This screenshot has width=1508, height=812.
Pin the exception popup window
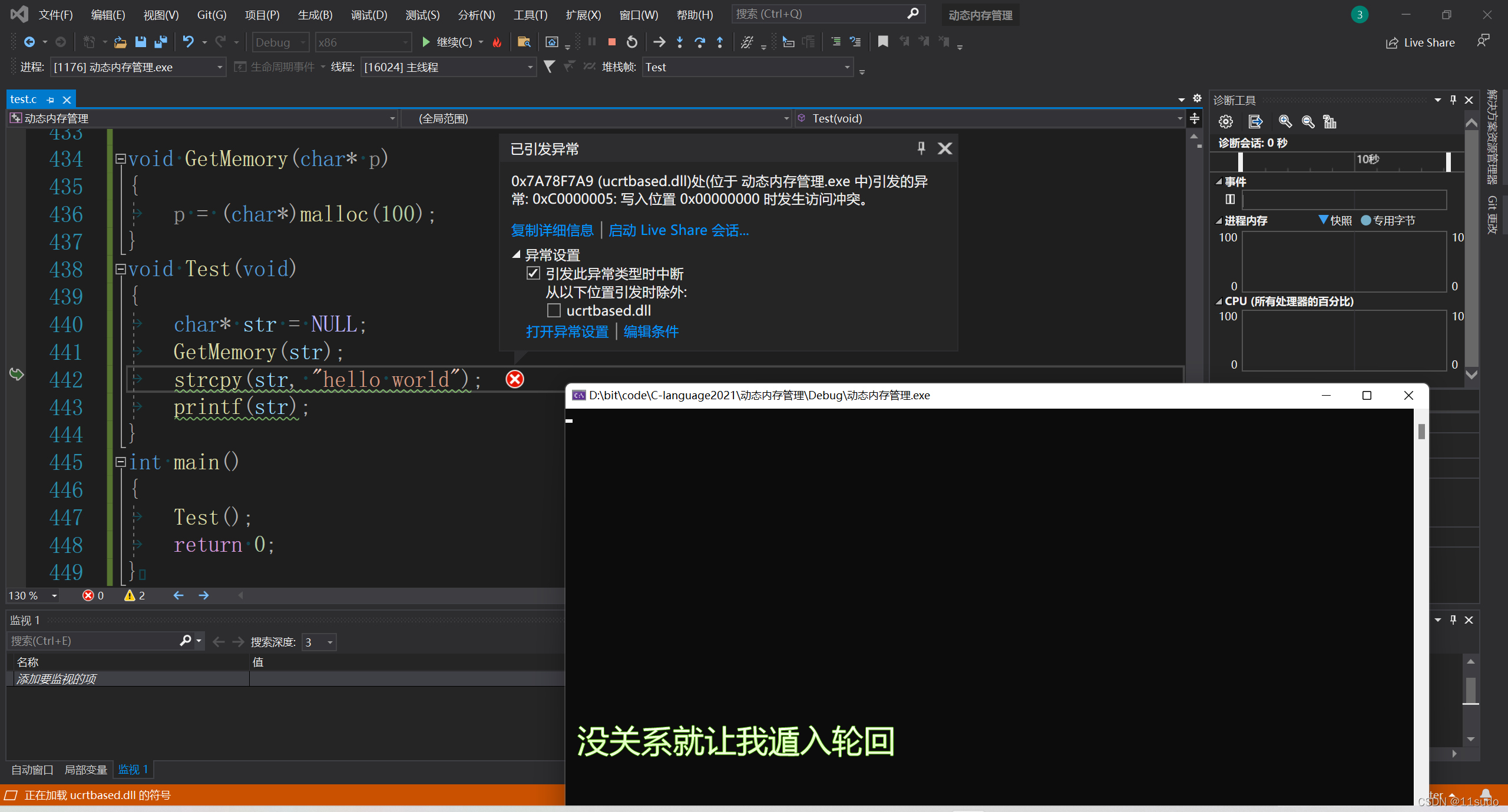pos(921,148)
